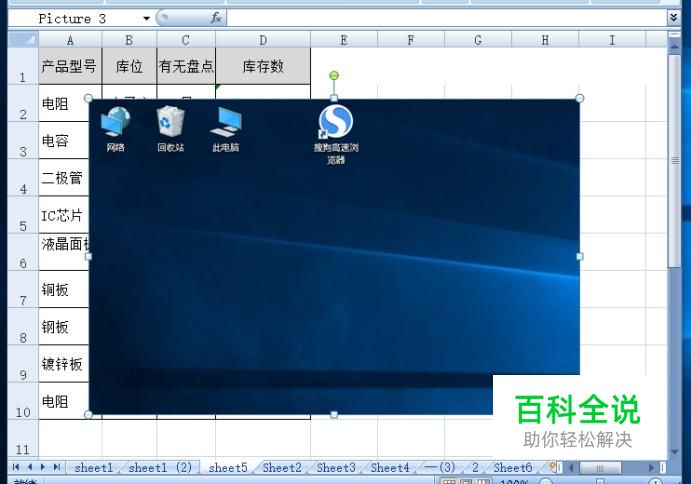Viewport: 691px width, 484px height.
Task: Click the Insert Function fx icon
Action: pyautogui.click(x=215, y=18)
